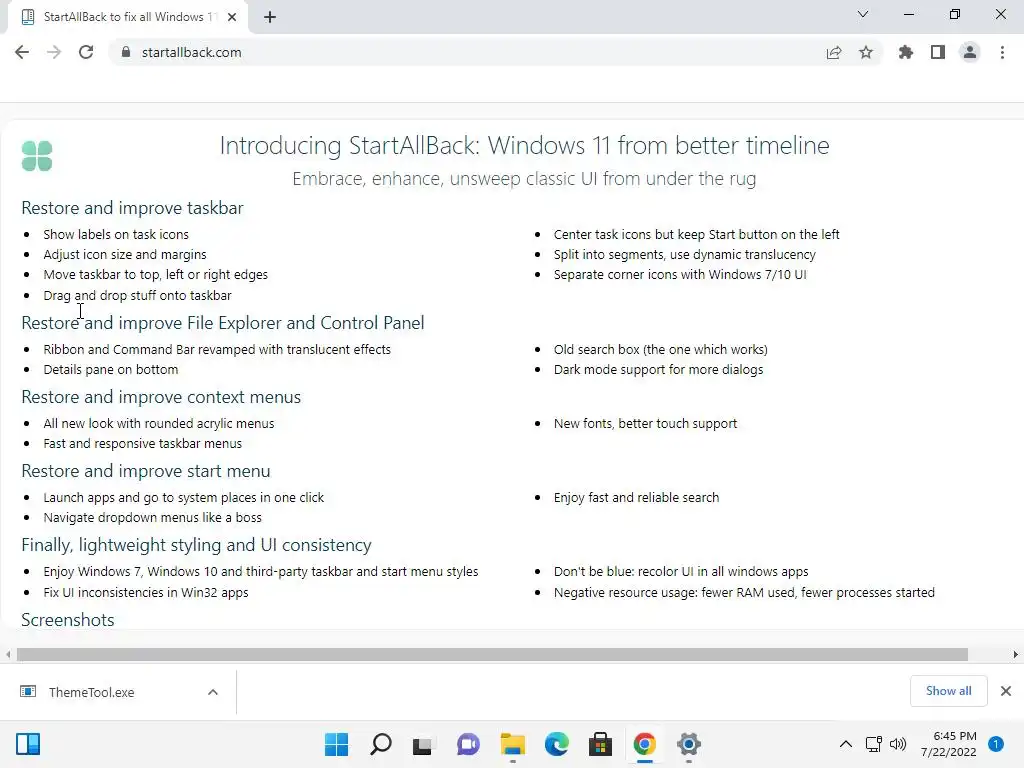The height and width of the screenshot is (768, 1024).
Task: Click the volume speaker tray icon
Action: (898, 744)
